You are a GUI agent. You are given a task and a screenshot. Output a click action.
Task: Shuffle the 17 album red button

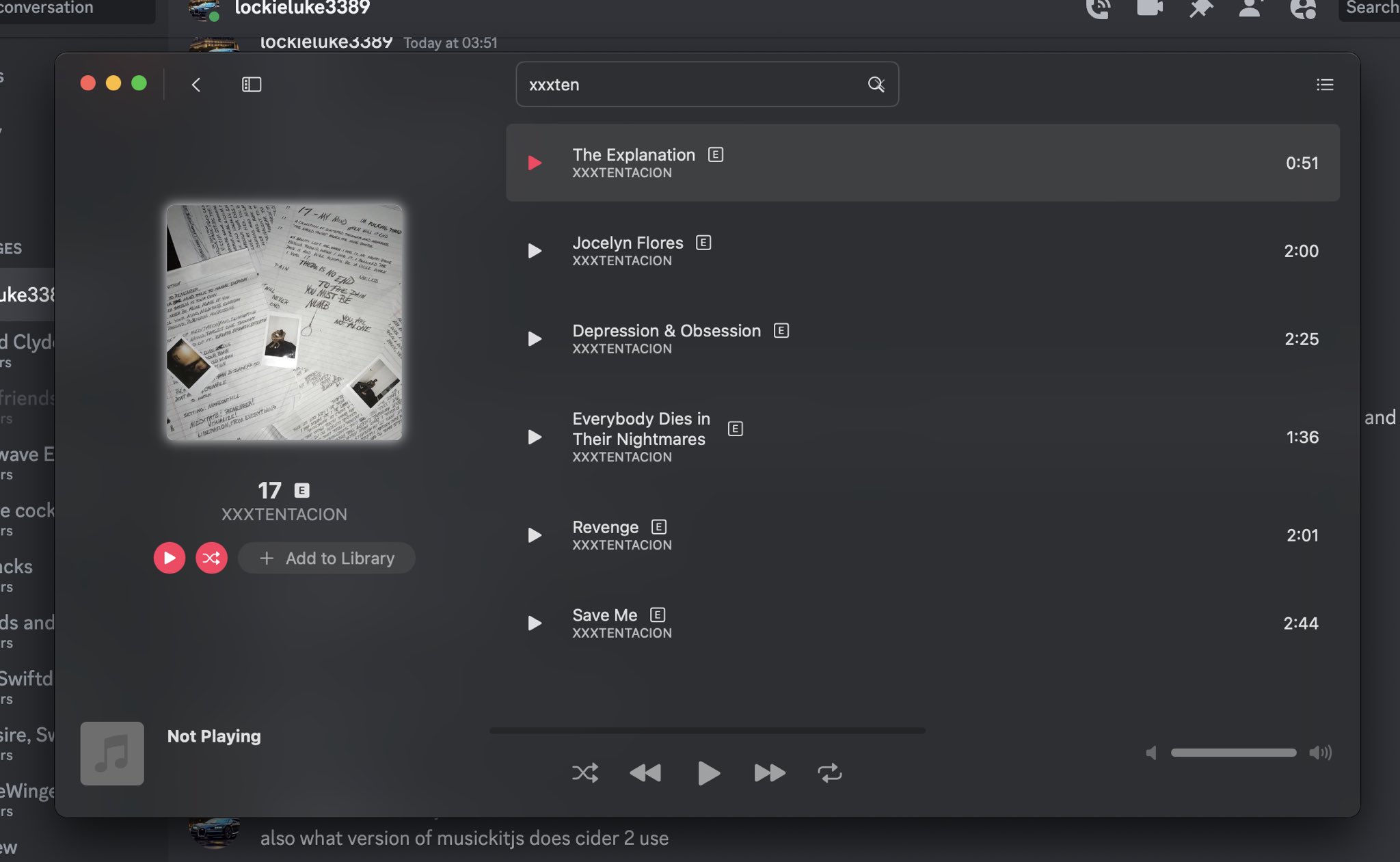(211, 558)
